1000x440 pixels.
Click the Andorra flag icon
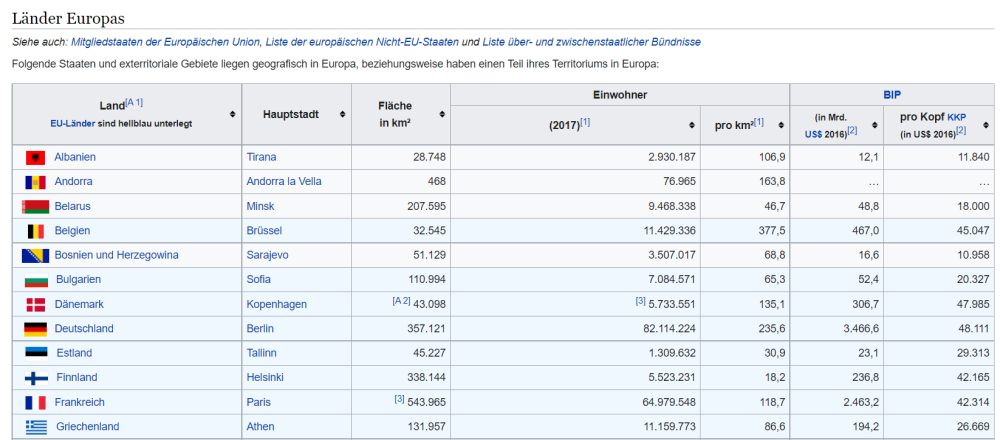tap(35, 182)
